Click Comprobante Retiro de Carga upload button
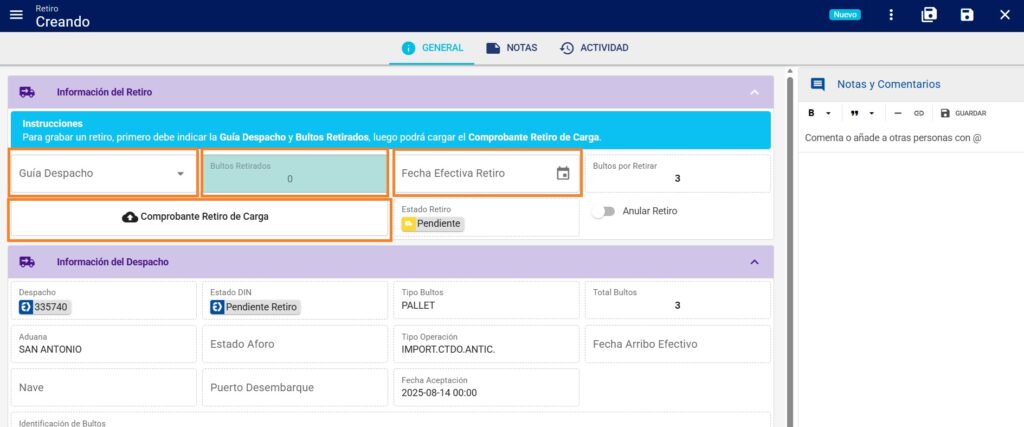 [x=196, y=216]
